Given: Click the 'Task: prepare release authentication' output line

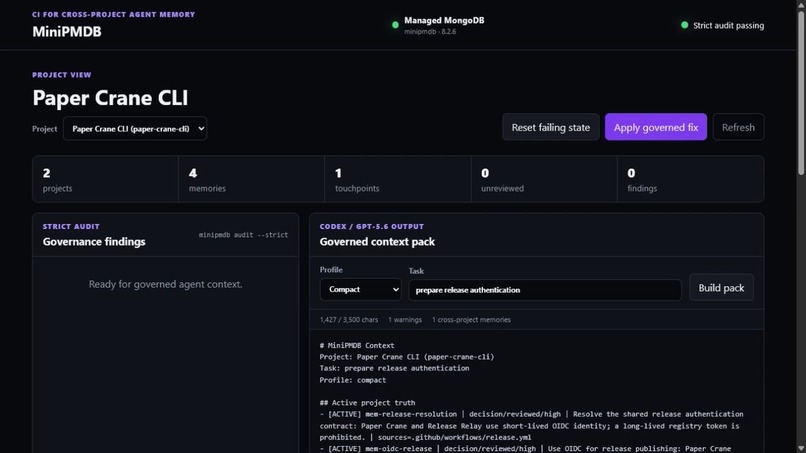Looking at the screenshot, I should point(394,368).
